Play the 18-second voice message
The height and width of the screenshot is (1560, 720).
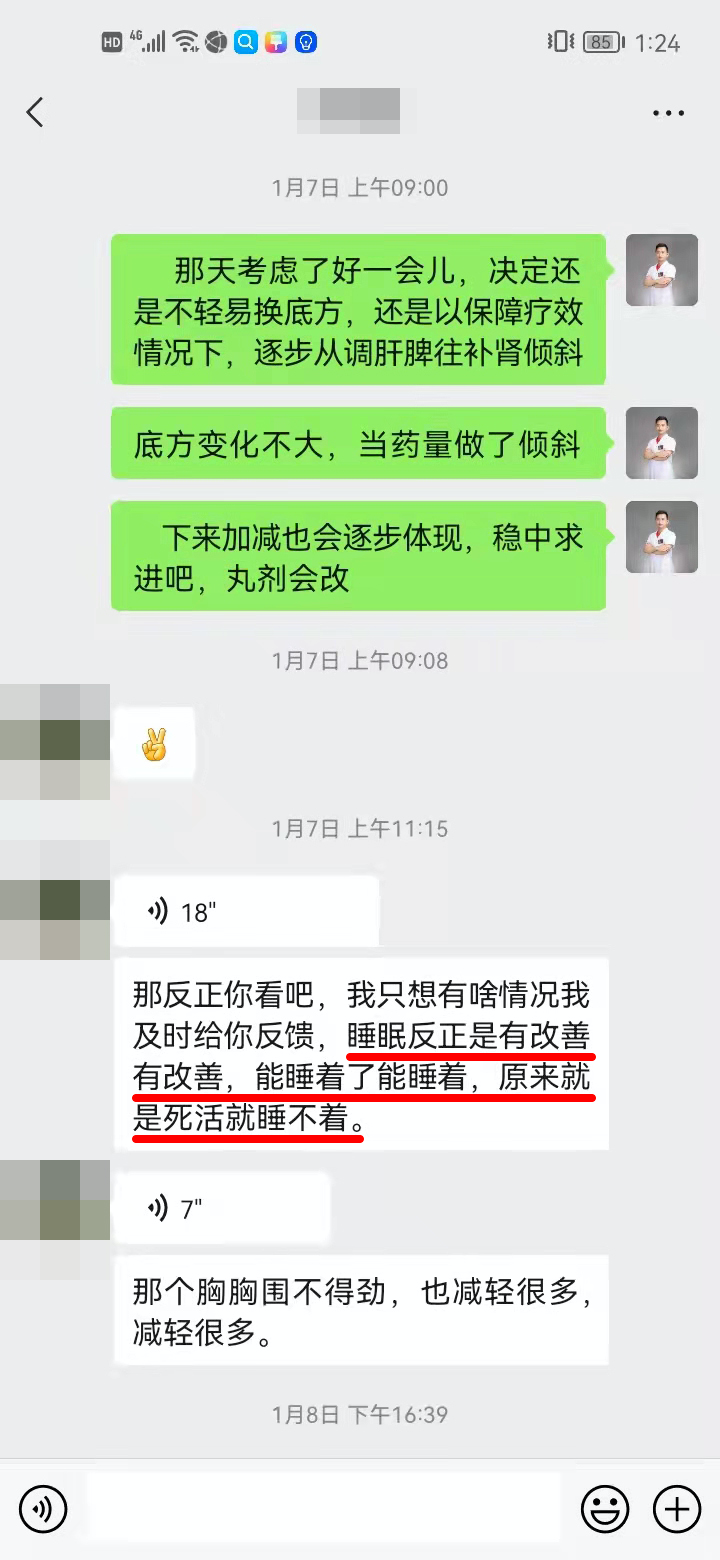point(246,912)
